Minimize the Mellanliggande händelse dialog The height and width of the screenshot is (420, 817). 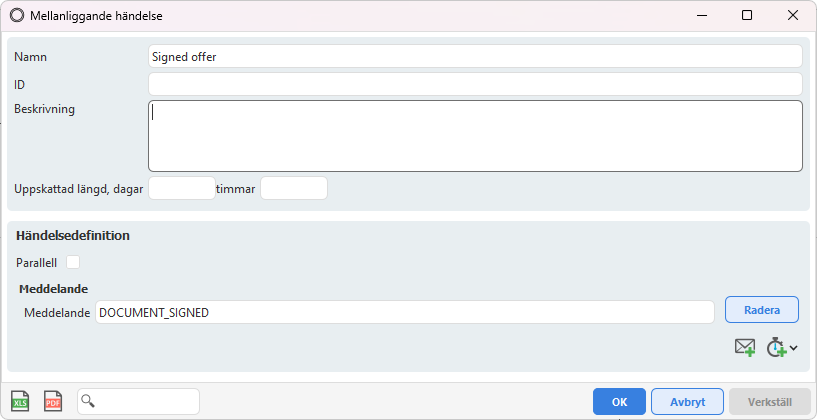click(x=701, y=16)
